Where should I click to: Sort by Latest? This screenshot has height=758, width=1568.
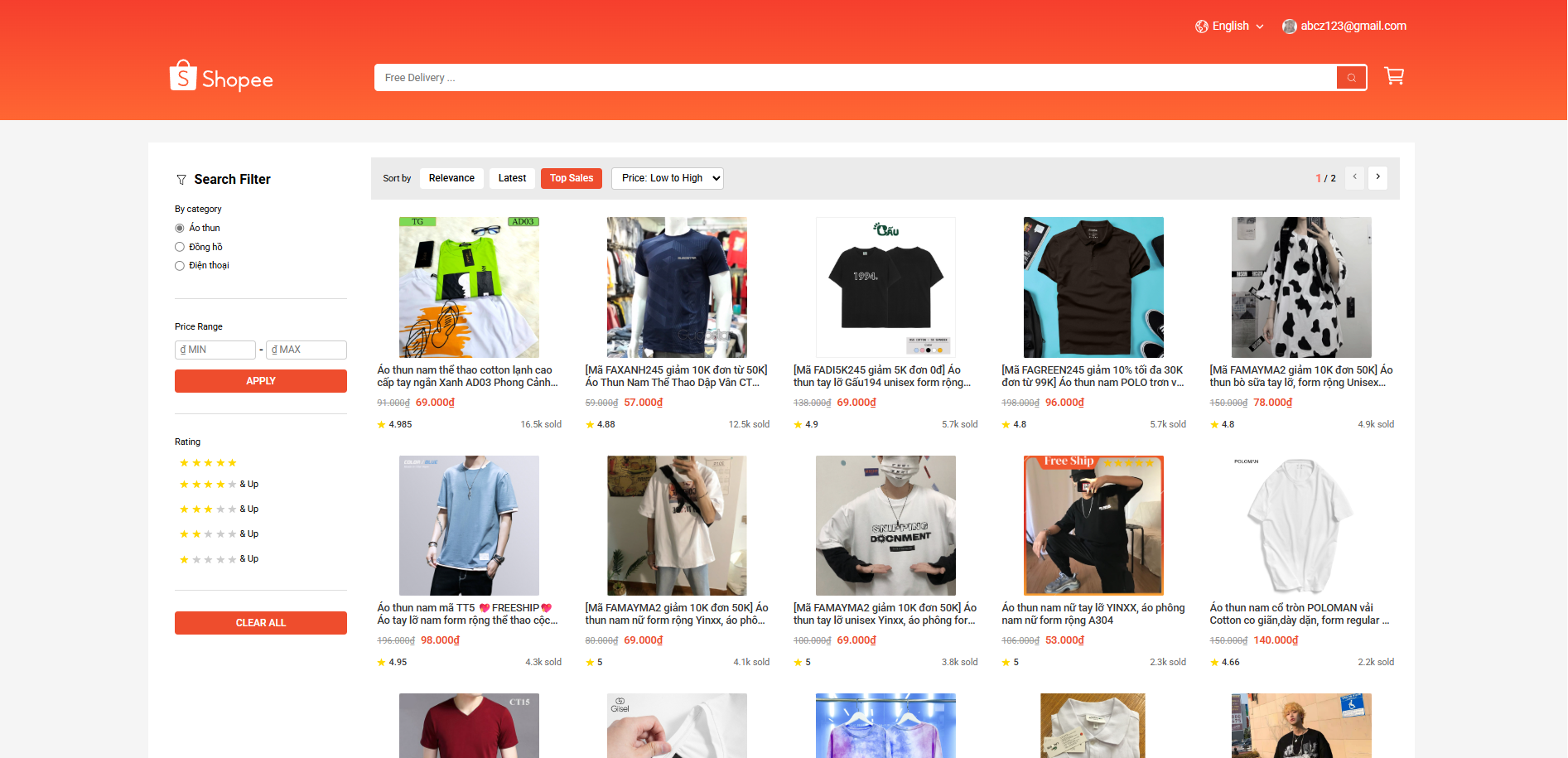click(x=512, y=178)
